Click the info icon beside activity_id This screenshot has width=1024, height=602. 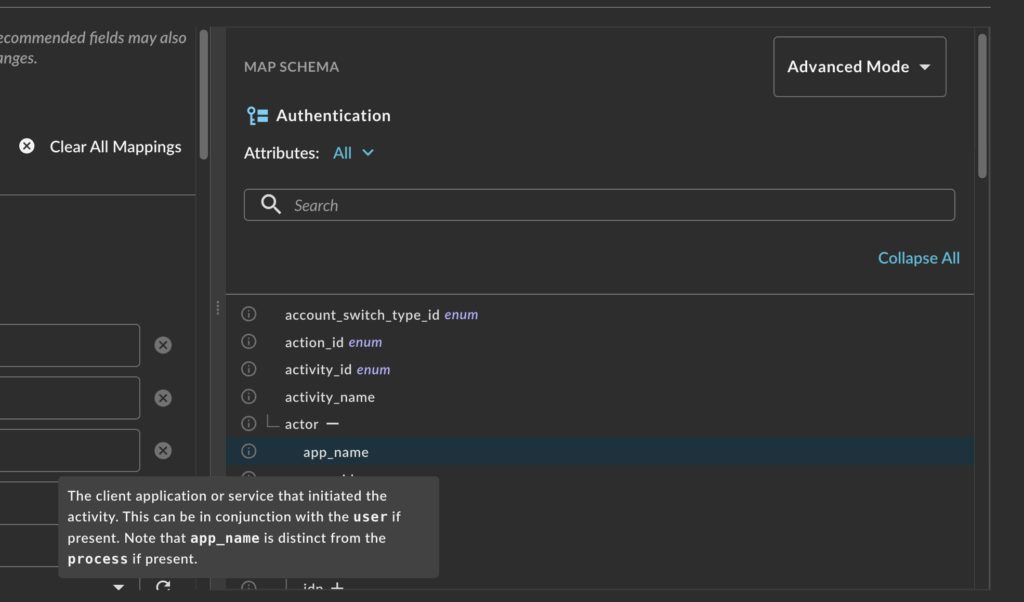coord(248,368)
